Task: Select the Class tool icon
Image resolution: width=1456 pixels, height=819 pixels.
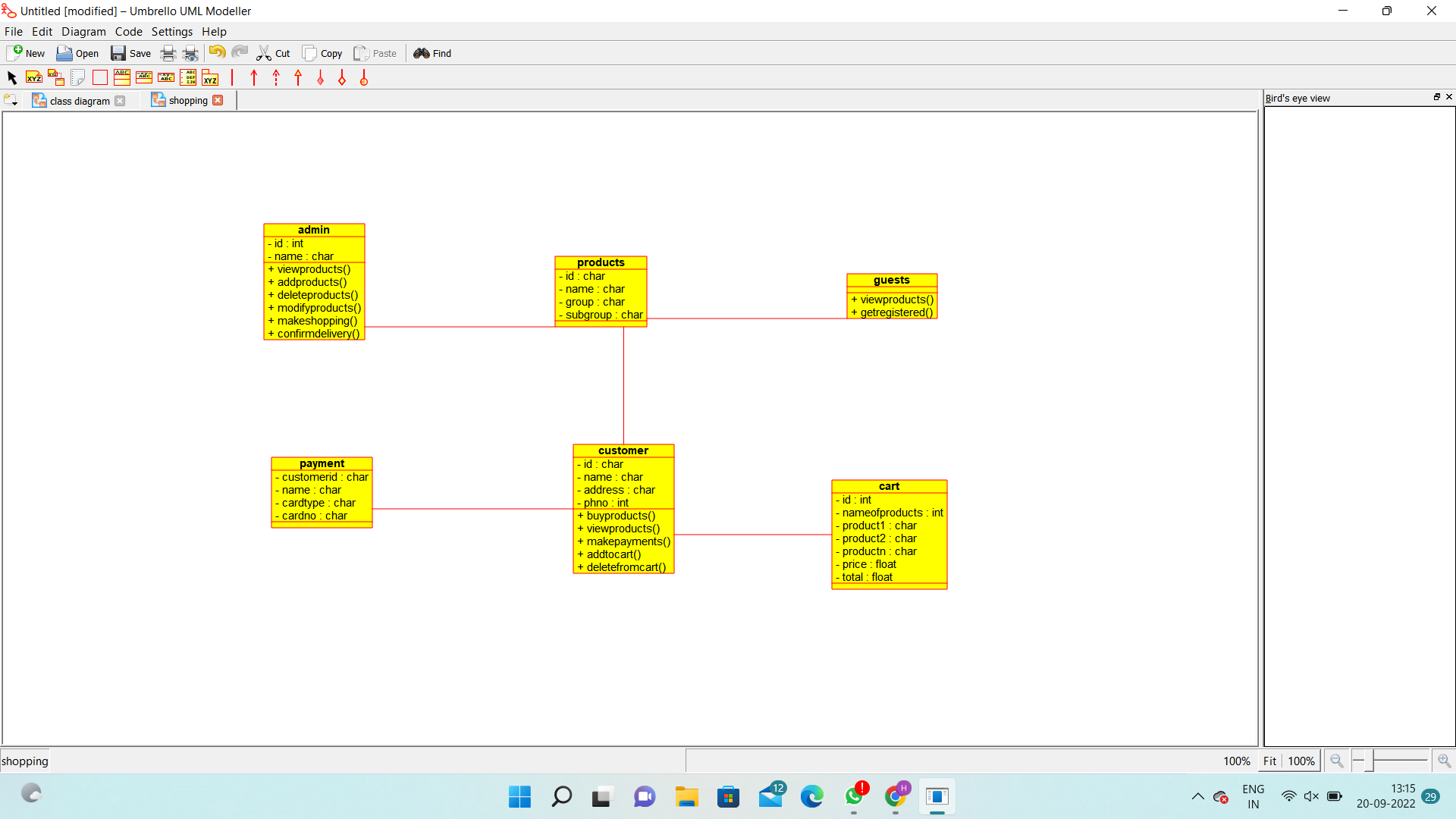Action: pyautogui.click(x=121, y=77)
